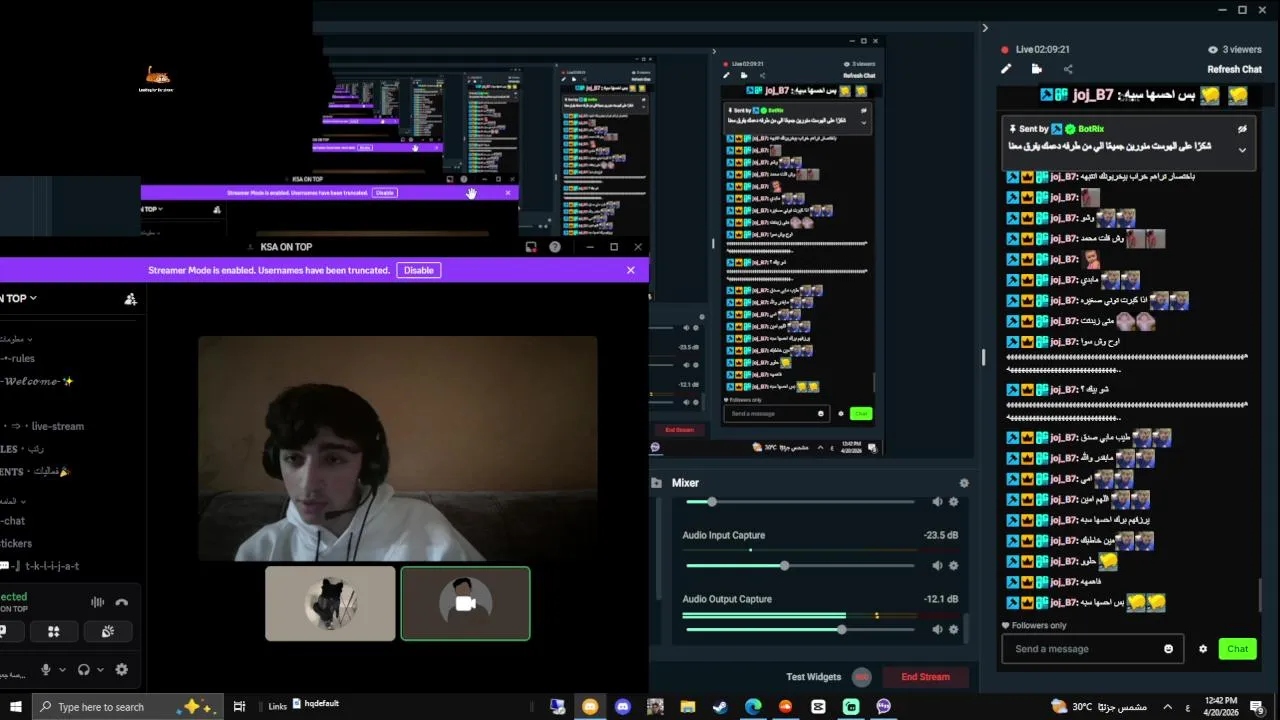Open t-k-l-i-j-a-t channel
Image resolution: width=1280 pixels, height=720 pixels.
40,566
